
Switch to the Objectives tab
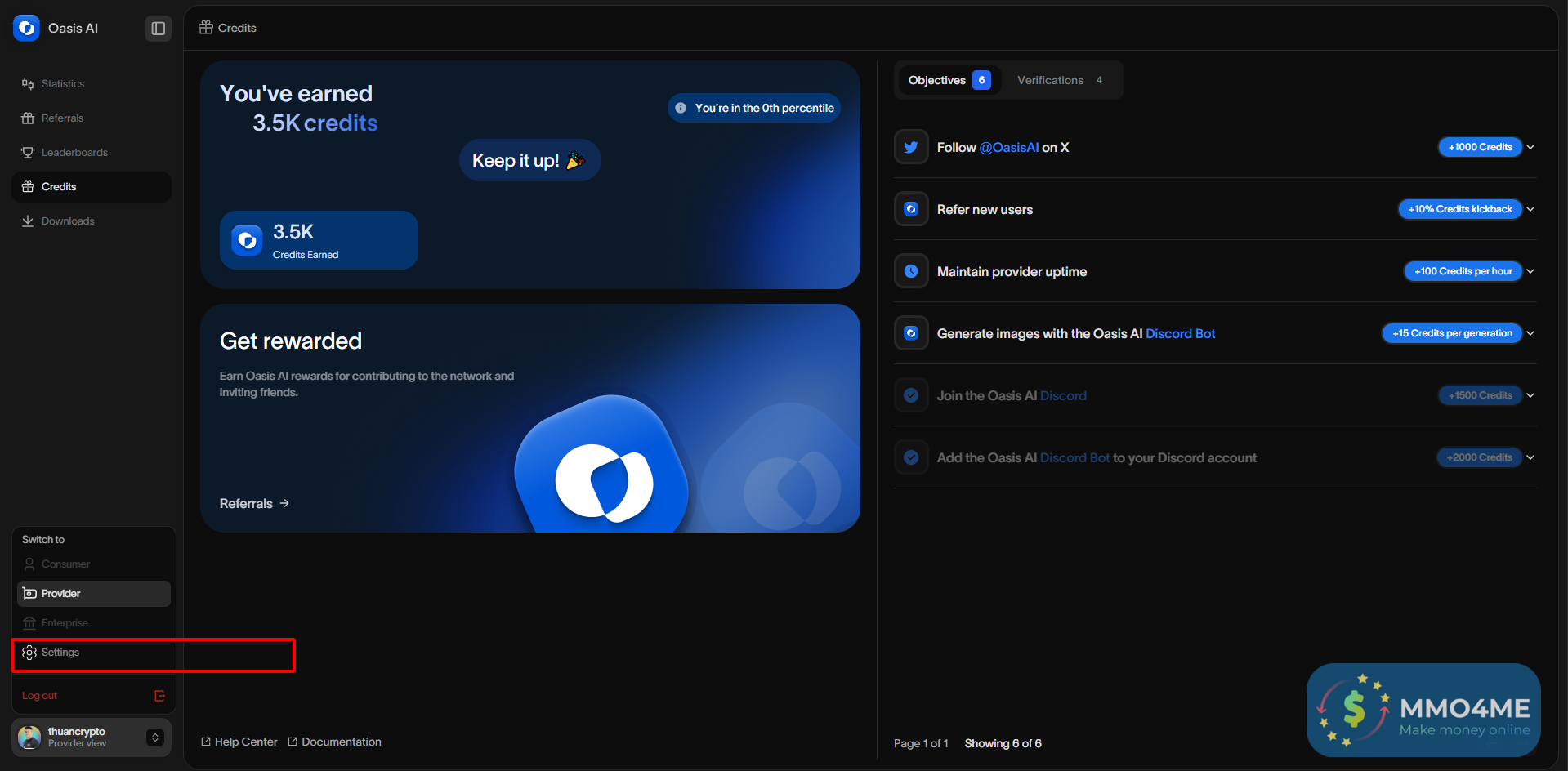click(x=949, y=80)
